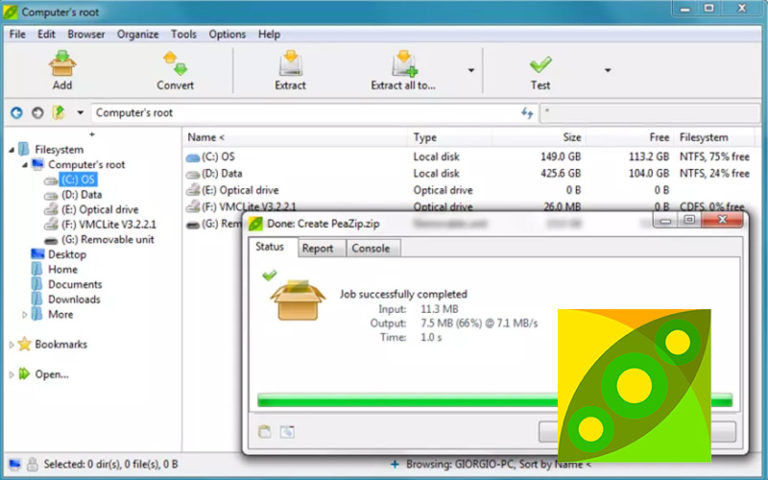Switch to the Console tab
This screenshot has height=480, width=768.
[x=370, y=248]
